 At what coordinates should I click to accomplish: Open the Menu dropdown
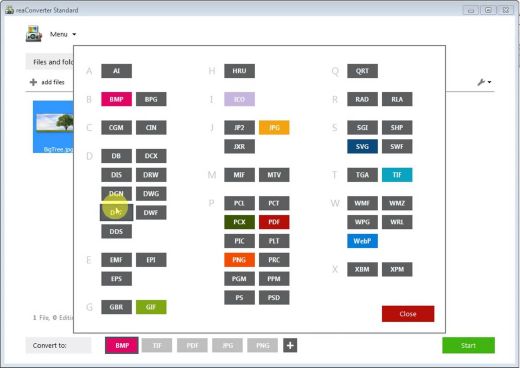[x=63, y=34]
